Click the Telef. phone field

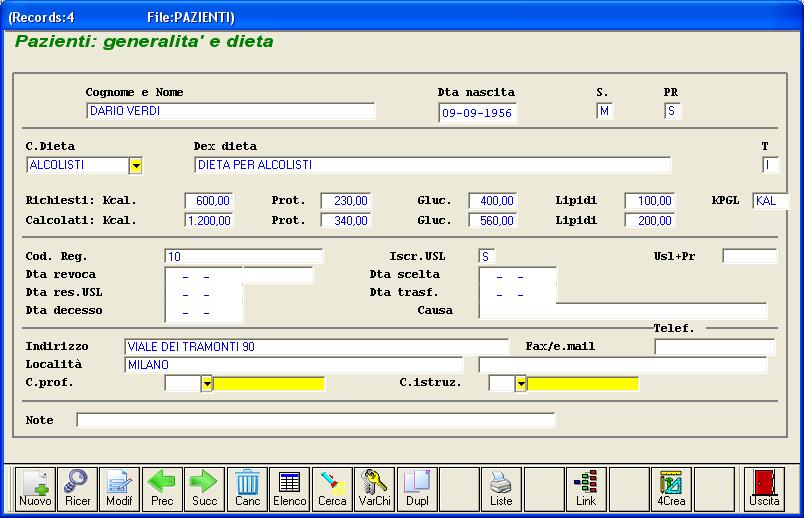coord(715,347)
